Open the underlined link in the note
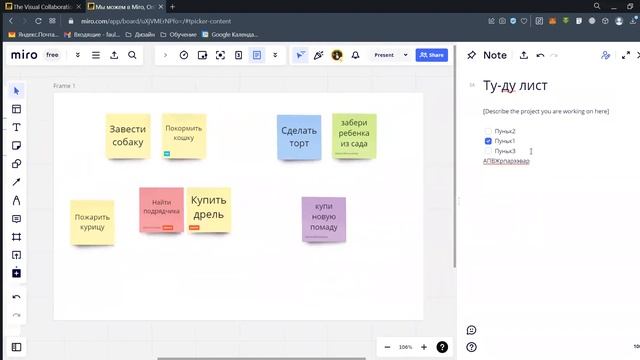This screenshot has width=640, height=360. (506, 161)
